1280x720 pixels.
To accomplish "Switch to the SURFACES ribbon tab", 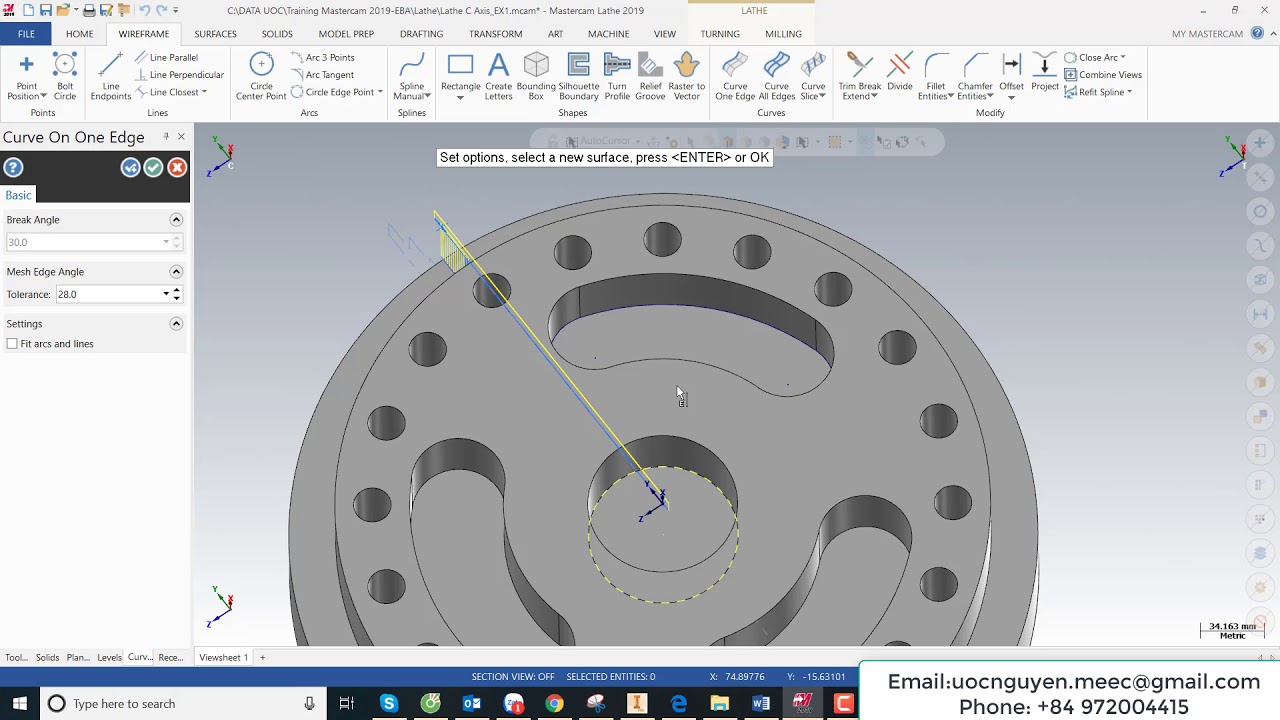I will (x=215, y=34).
